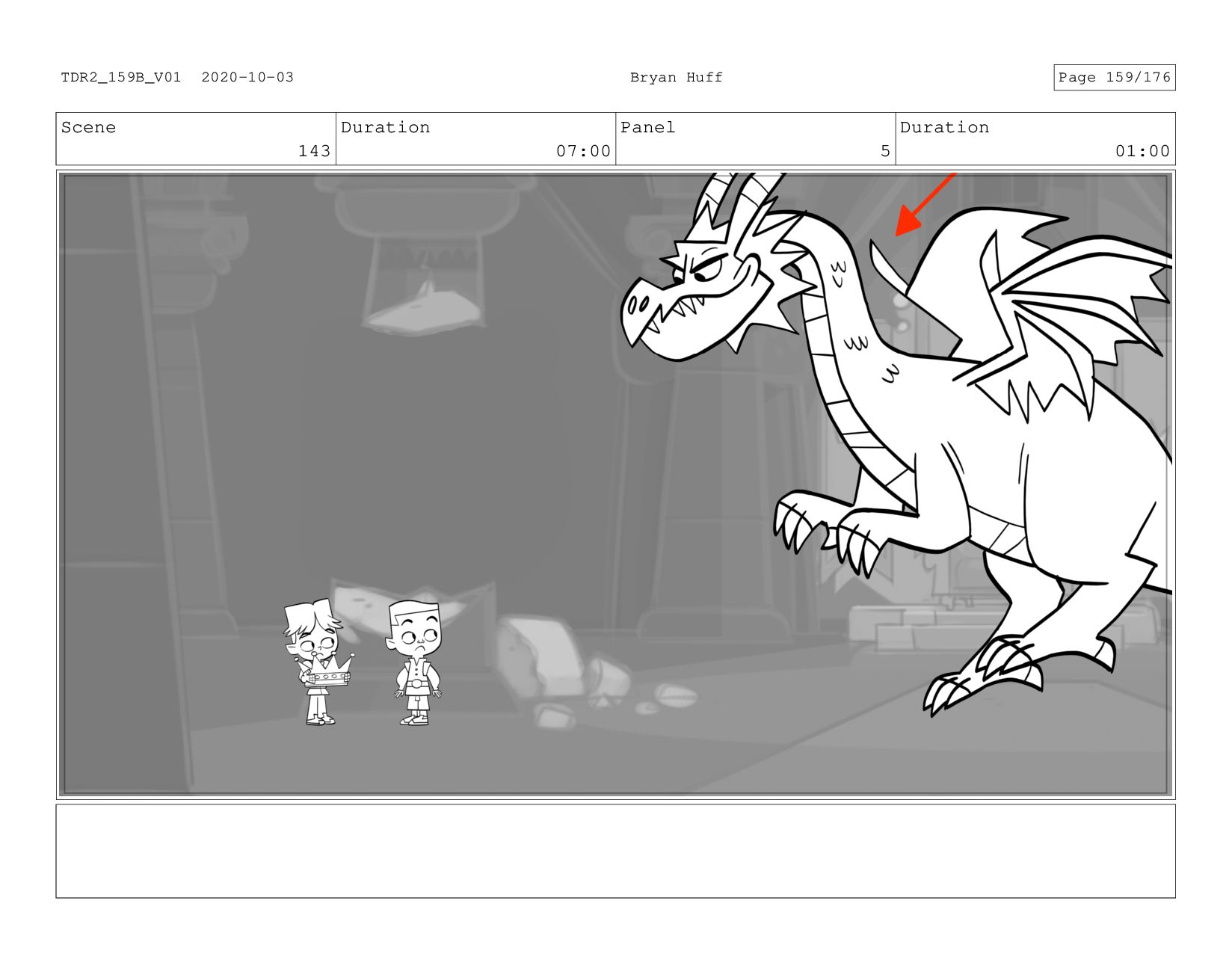The height and width of the screenshot is (954, 1232).
Task: Select panel number 5
Action: pos(885,151)
